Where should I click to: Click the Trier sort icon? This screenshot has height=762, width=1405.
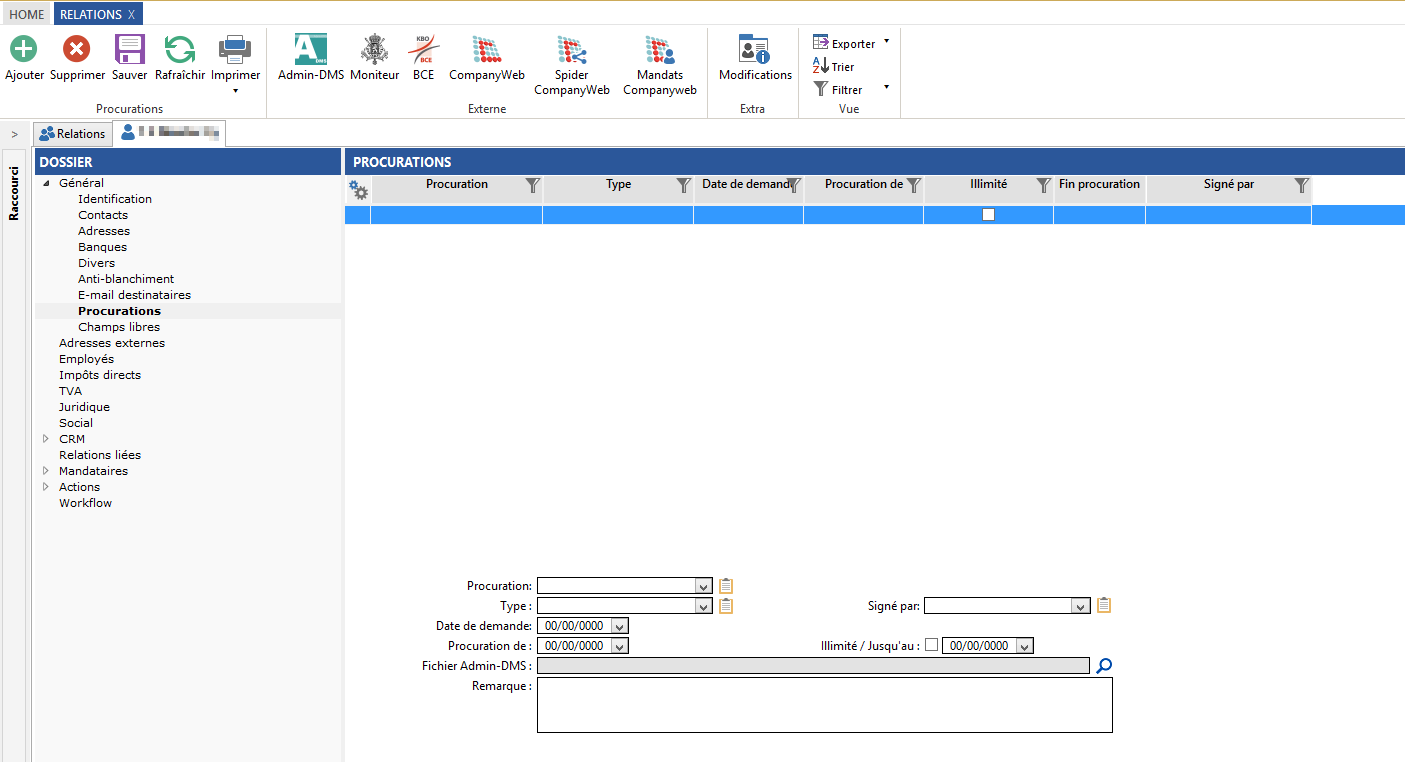[x=821, y=66]
